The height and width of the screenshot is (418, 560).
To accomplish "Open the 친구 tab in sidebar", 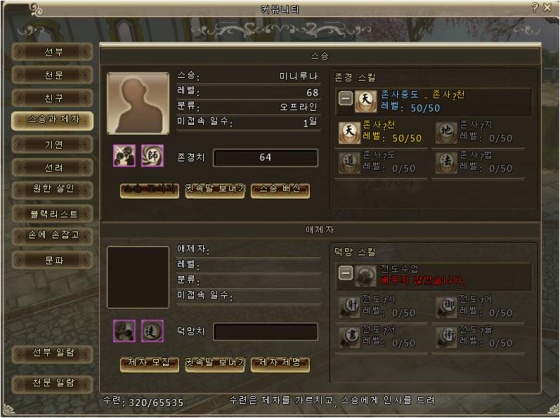I will 53,98.
